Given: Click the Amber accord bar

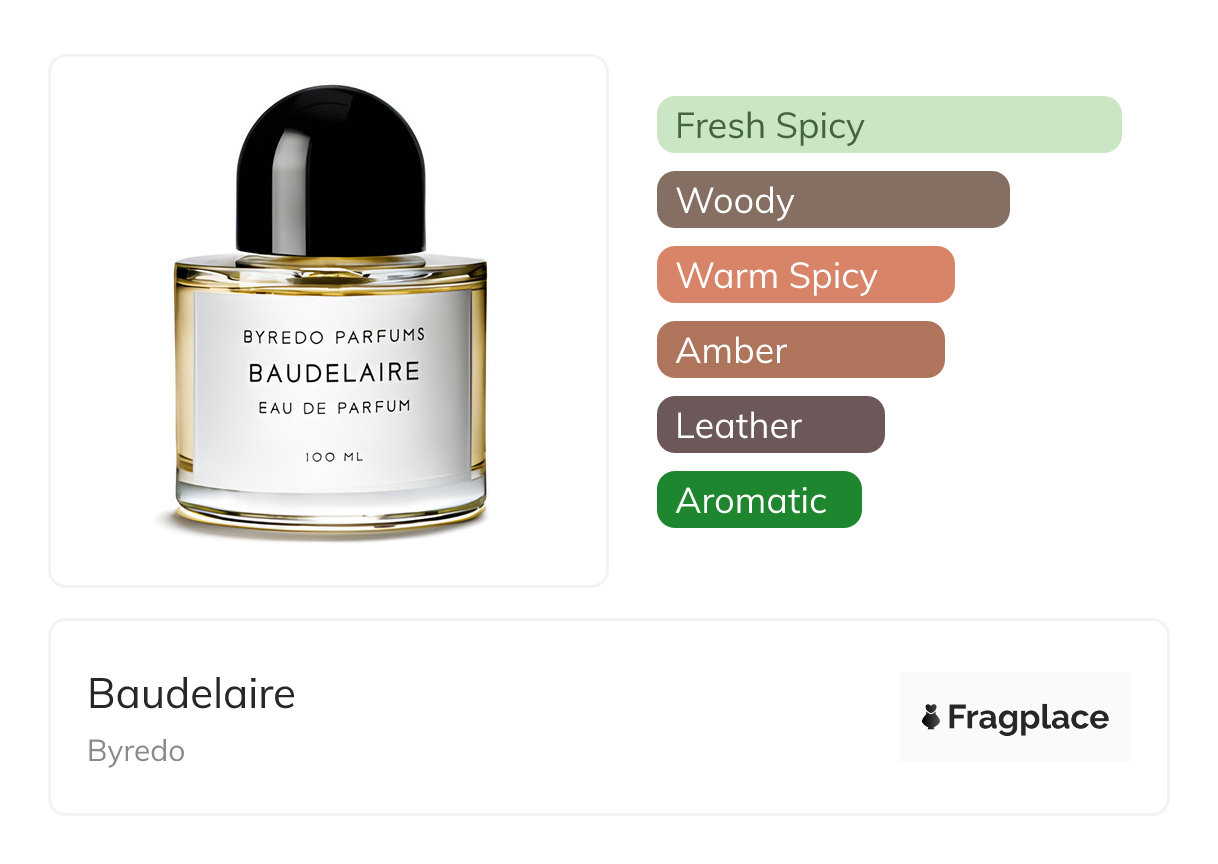Looking at the screenshot, I should point(801,350).
